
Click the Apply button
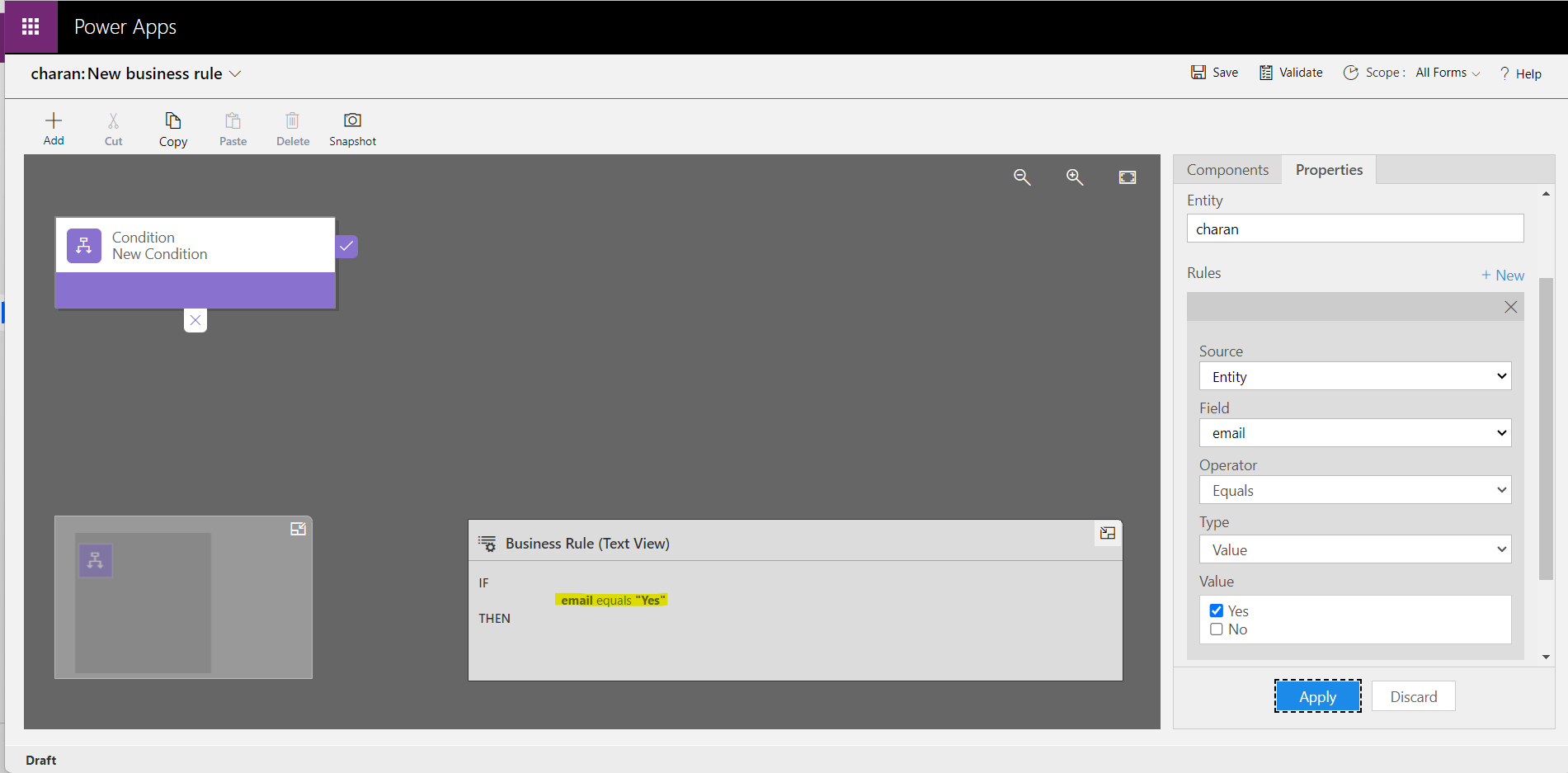1317,696
